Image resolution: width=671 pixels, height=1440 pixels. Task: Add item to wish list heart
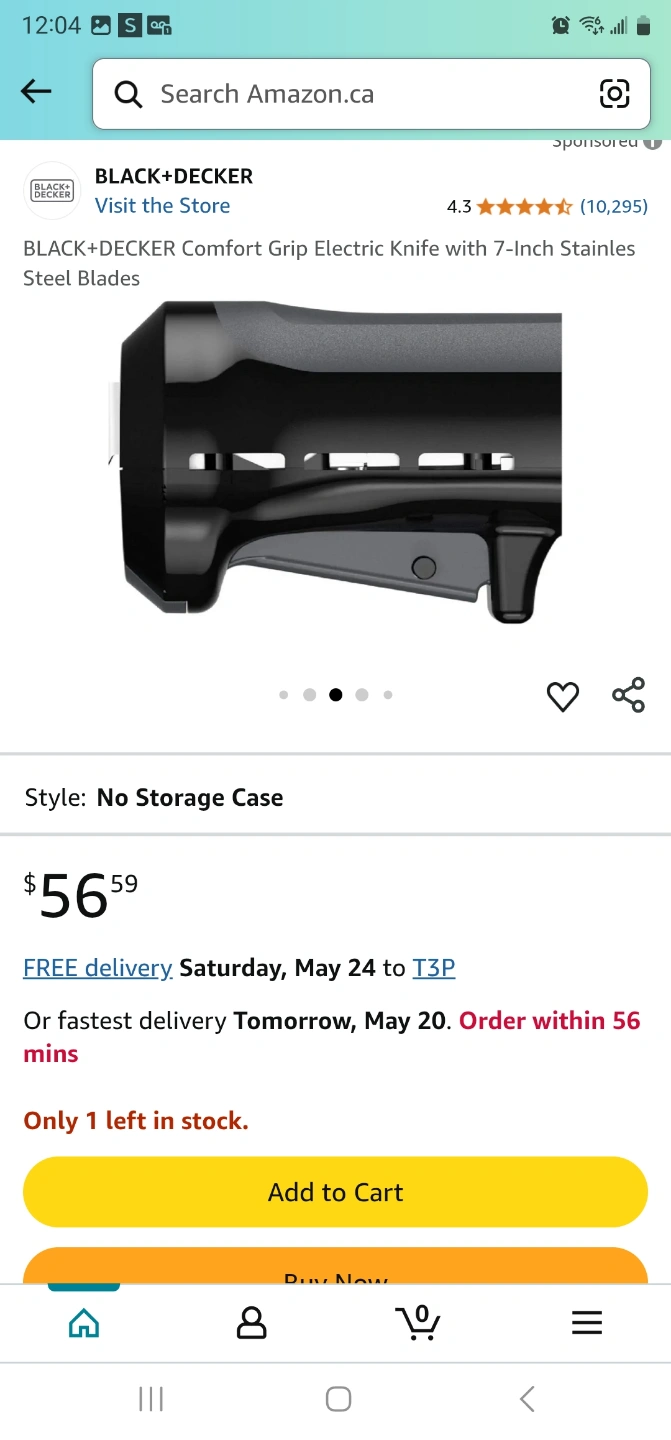click(563, 696)
